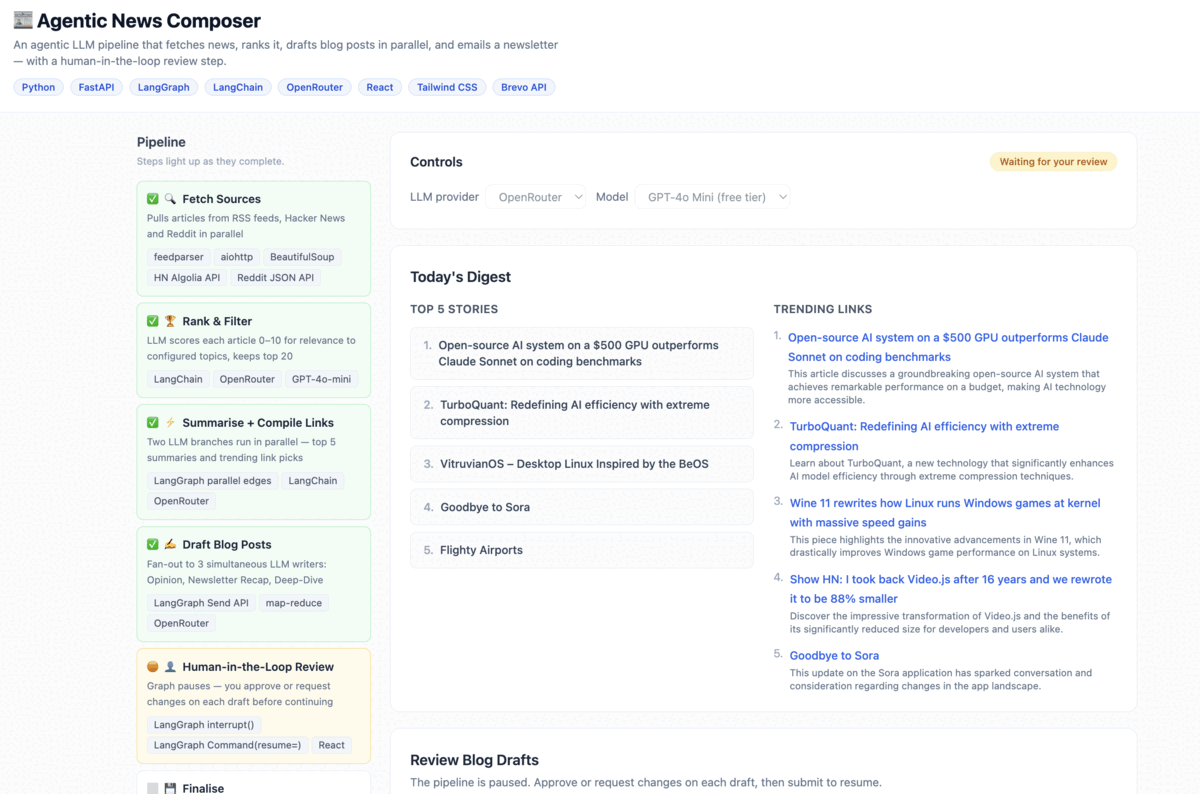Screen dimensions: 1200x794
Task: Open the Model dropdown for GPT-4o Mini
Action: pyautogui.click(x=713, y=197)
